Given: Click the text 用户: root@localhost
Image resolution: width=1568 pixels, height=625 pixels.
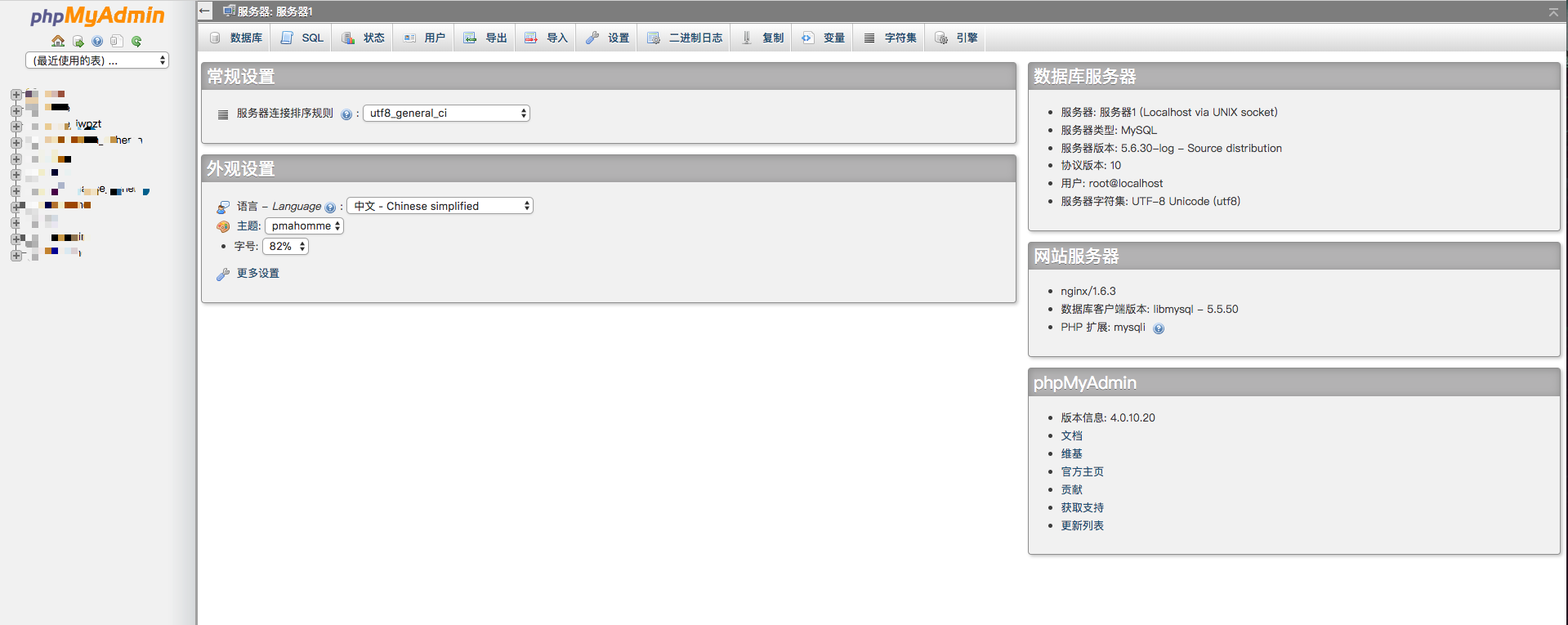Looking at the screenshot, I should pos(1111,184).
